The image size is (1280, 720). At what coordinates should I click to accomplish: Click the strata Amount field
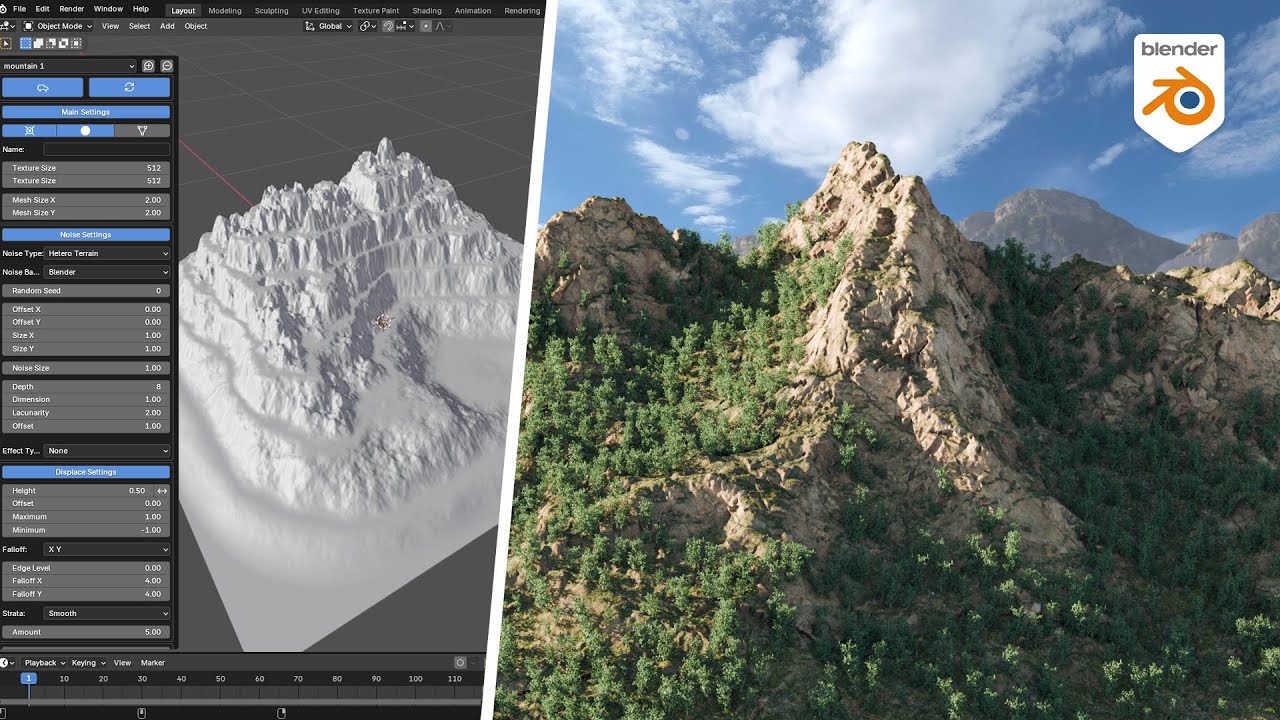(86, 632)
